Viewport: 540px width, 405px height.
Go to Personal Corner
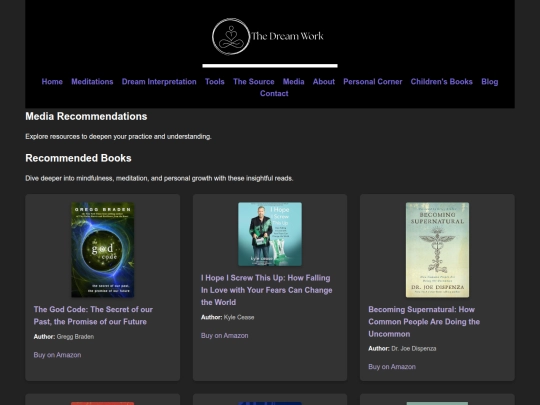point(373,82)
